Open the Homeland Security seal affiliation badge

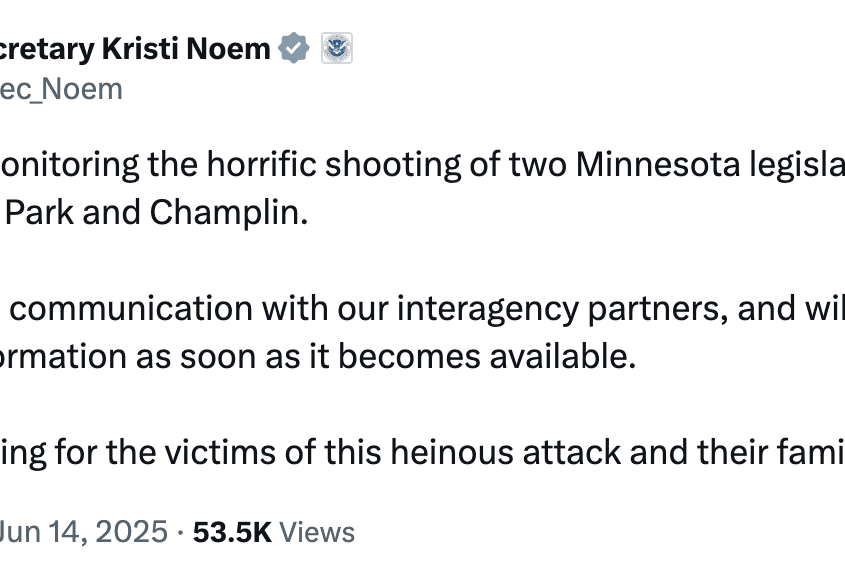click(337, 48)
